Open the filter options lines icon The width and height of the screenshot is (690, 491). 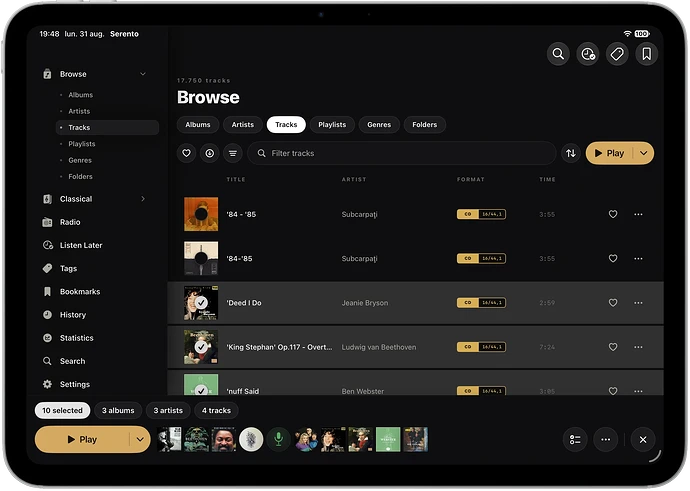pos(233,153)
